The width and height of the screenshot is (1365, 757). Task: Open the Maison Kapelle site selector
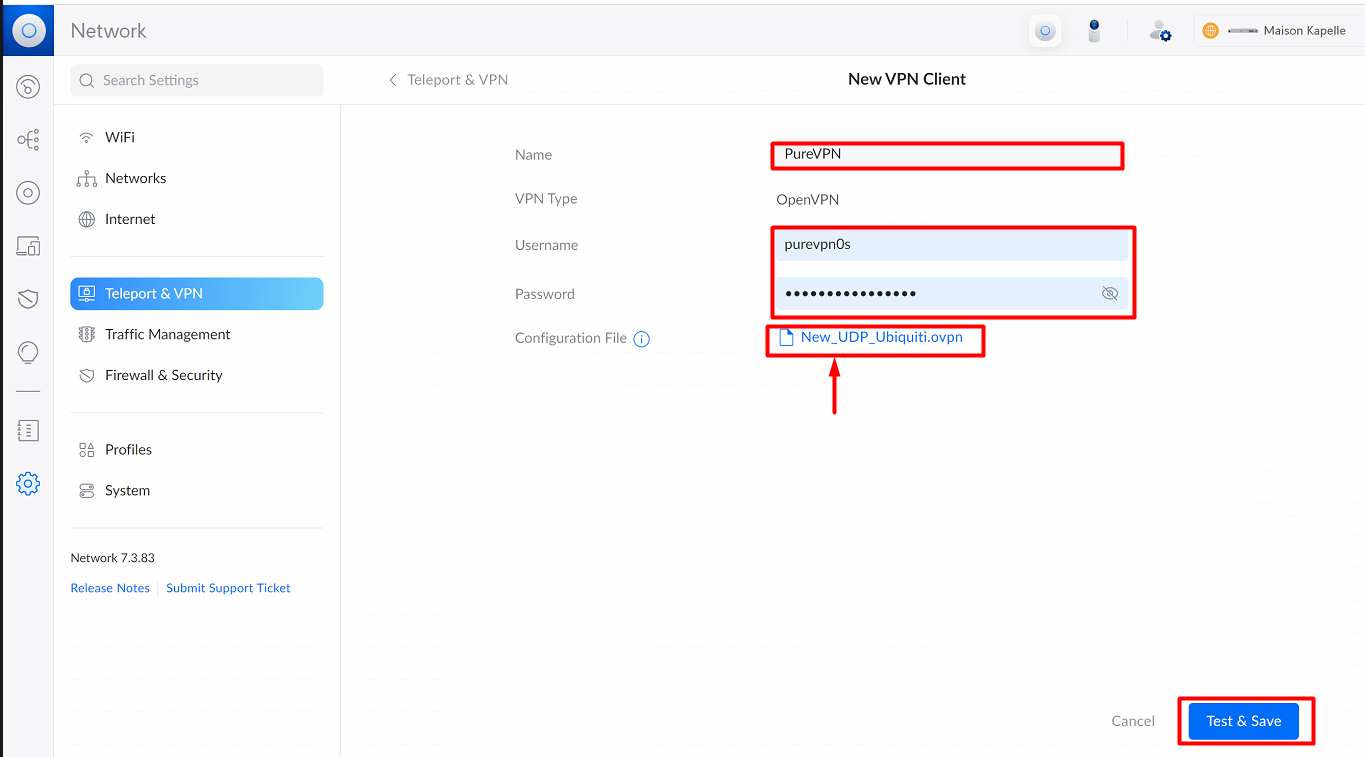pos(1280,31)
